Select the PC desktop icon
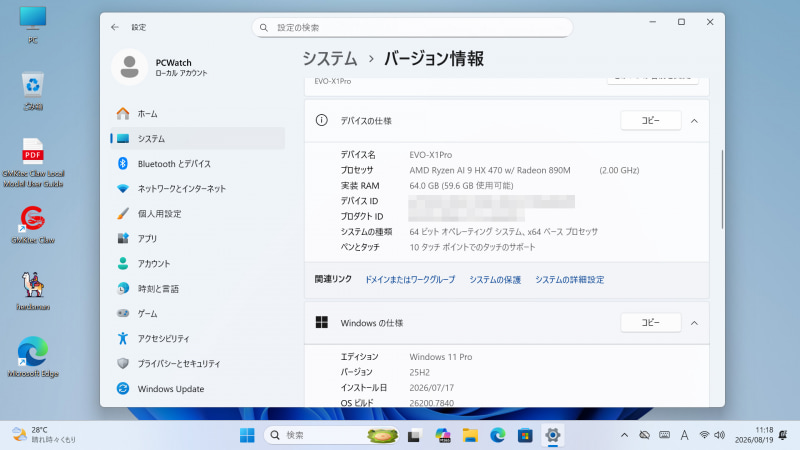 33,26
